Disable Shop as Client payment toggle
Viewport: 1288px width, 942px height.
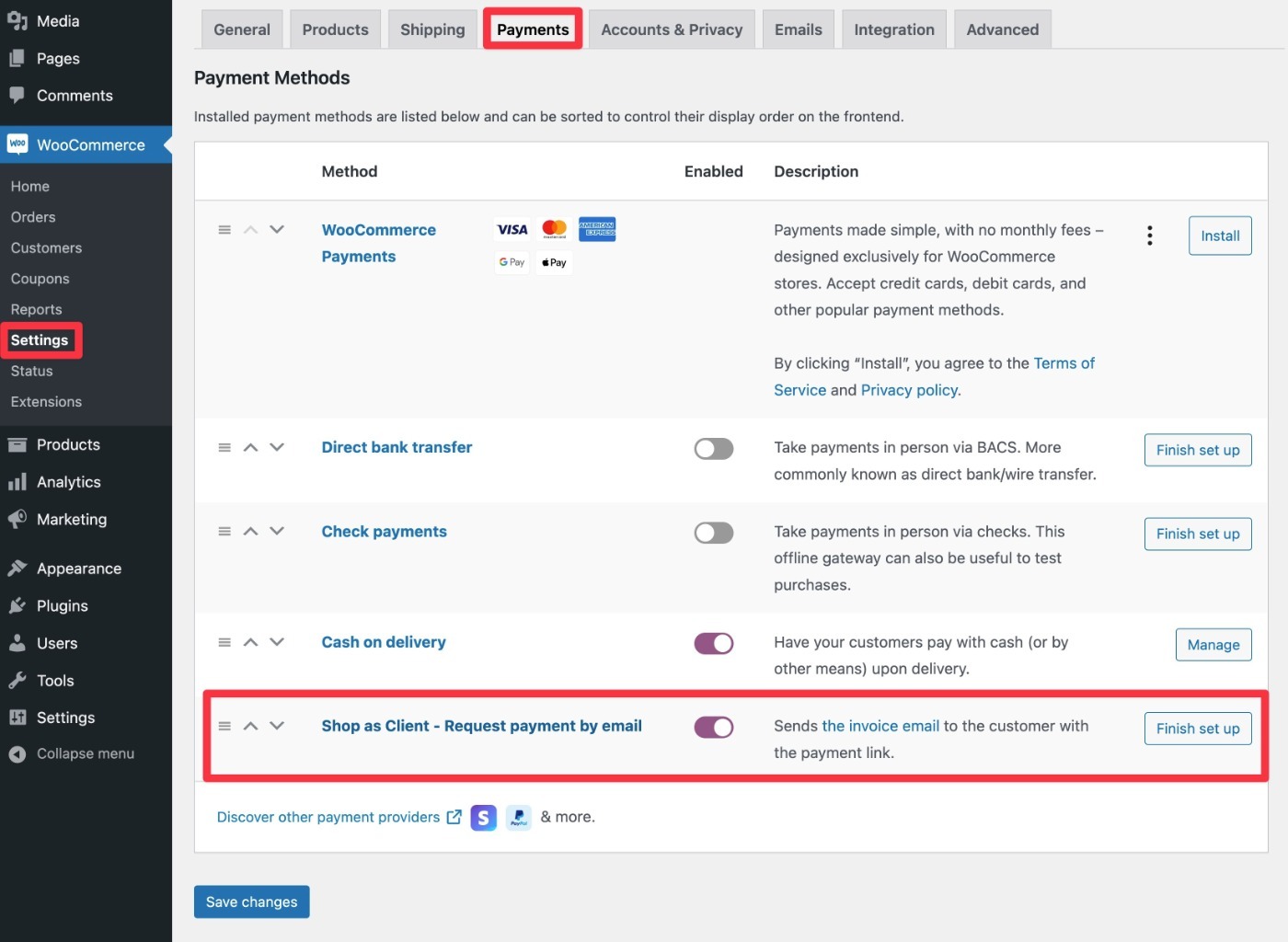[714, 727]
